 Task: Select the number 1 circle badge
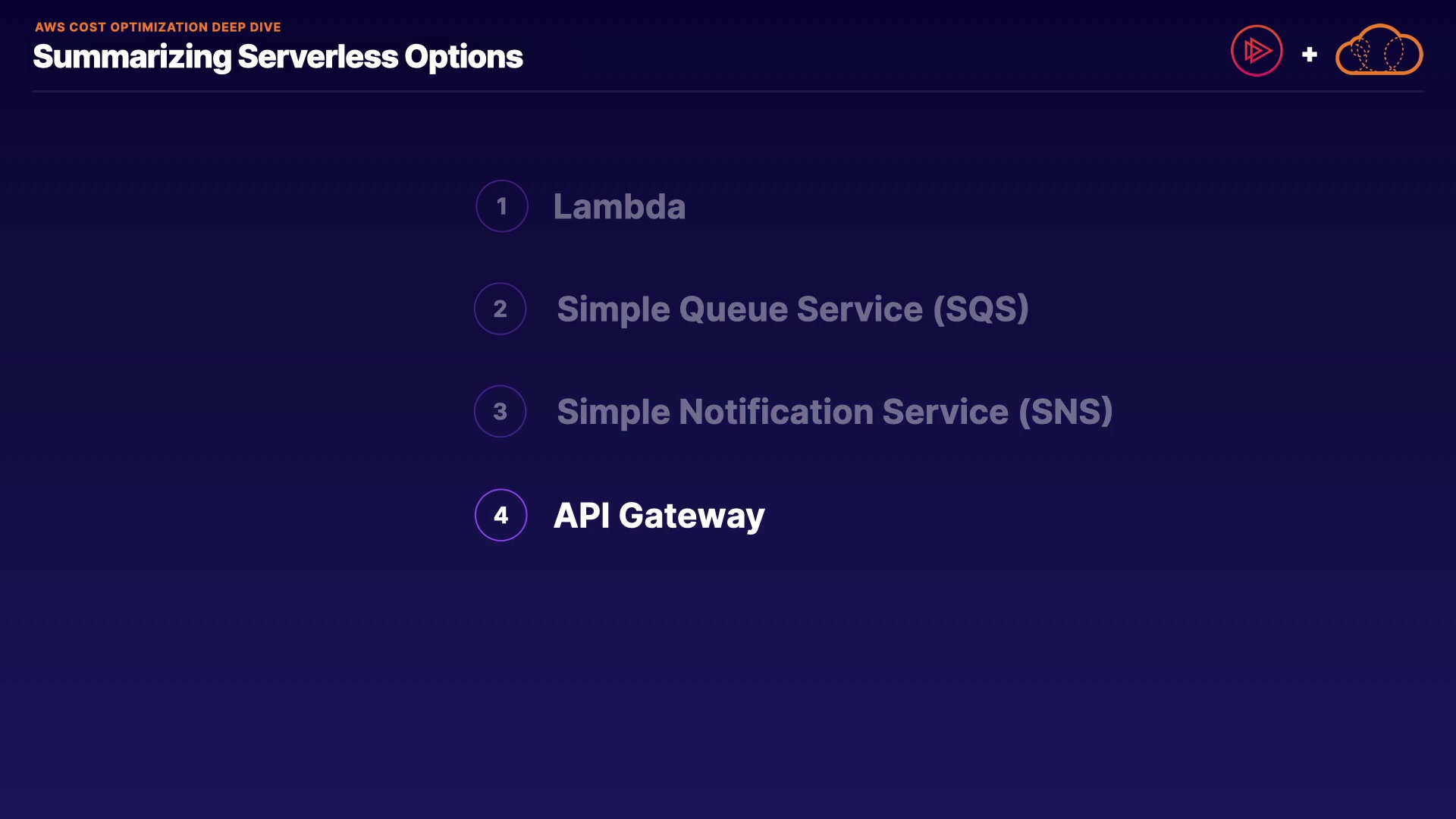pyautogui.click(x=501, y=206)
